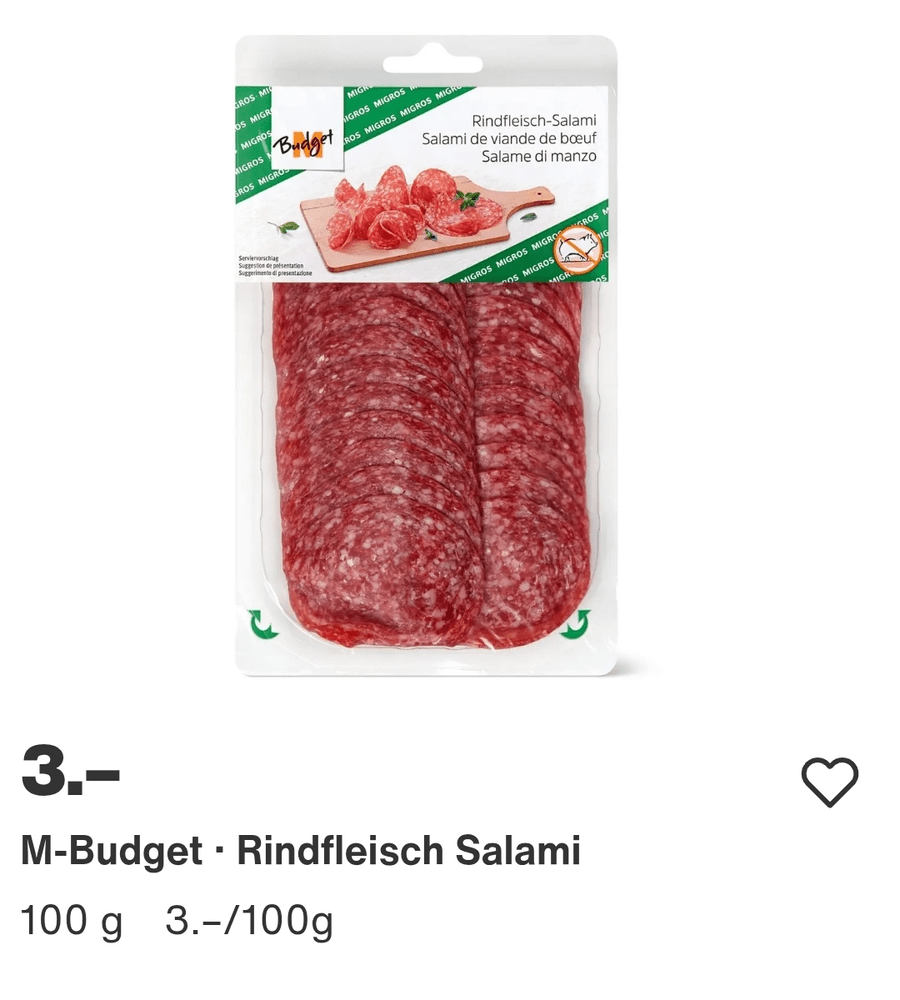The height and width of the screenshot is (1000, 900).
Task: Click the right green peel arrow
Action: [575, 623]
